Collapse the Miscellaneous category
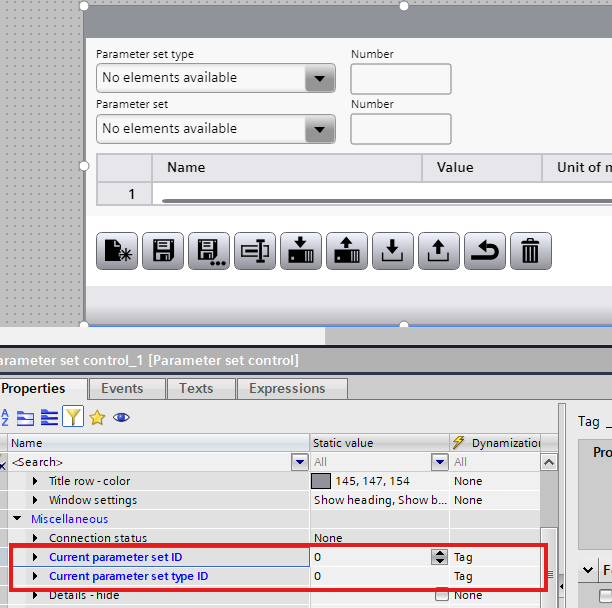612x608 pixels. (x=17, y=519)
